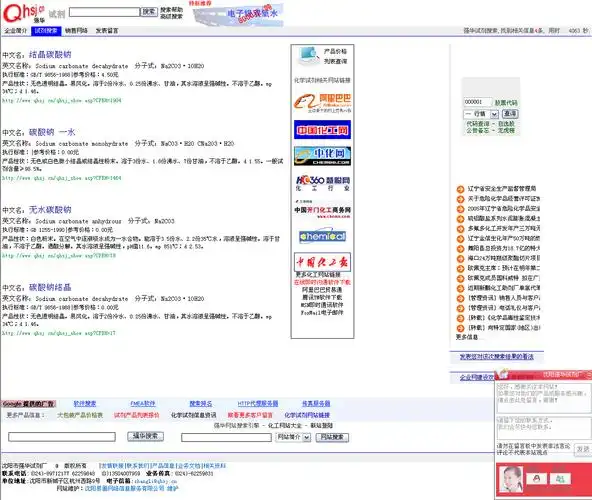Click the 强华搜索 button
Screen dimensions: 592x500
(x=145, y=436)
